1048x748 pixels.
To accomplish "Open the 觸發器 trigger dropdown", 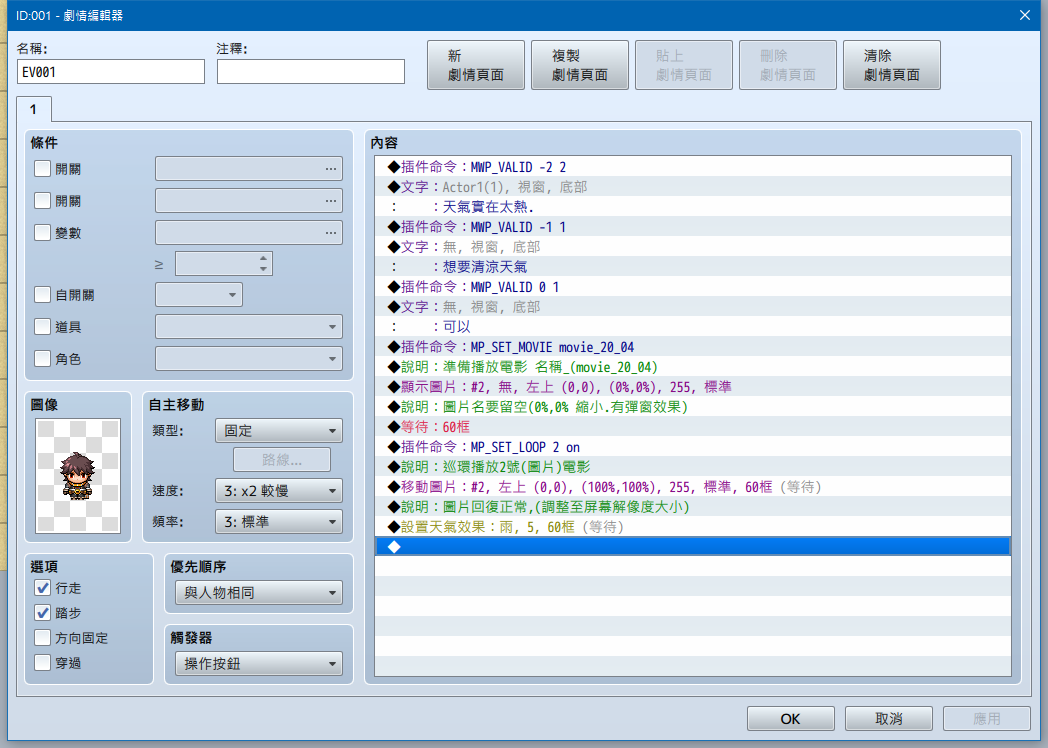I will [259, 664].
